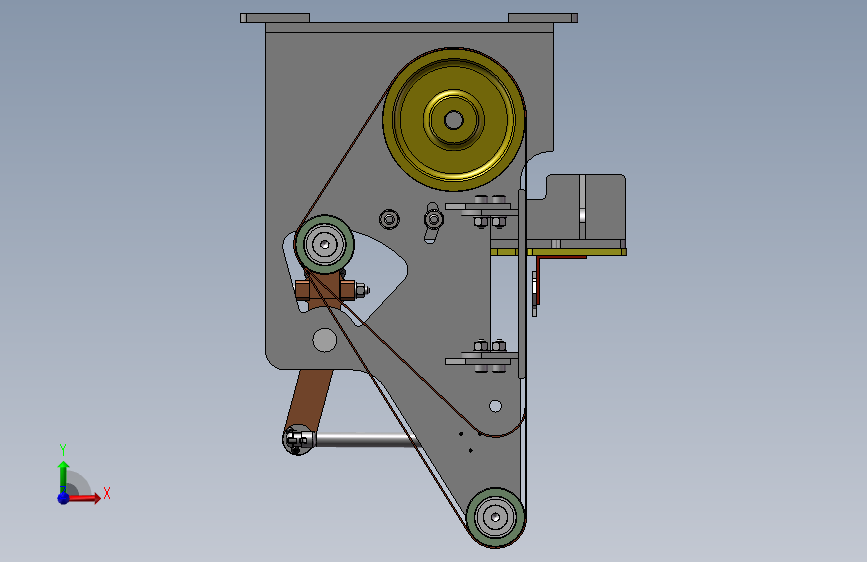867x562 pixels.
Task: Select the upper-left green idler roller
Action: click(325, 244)
